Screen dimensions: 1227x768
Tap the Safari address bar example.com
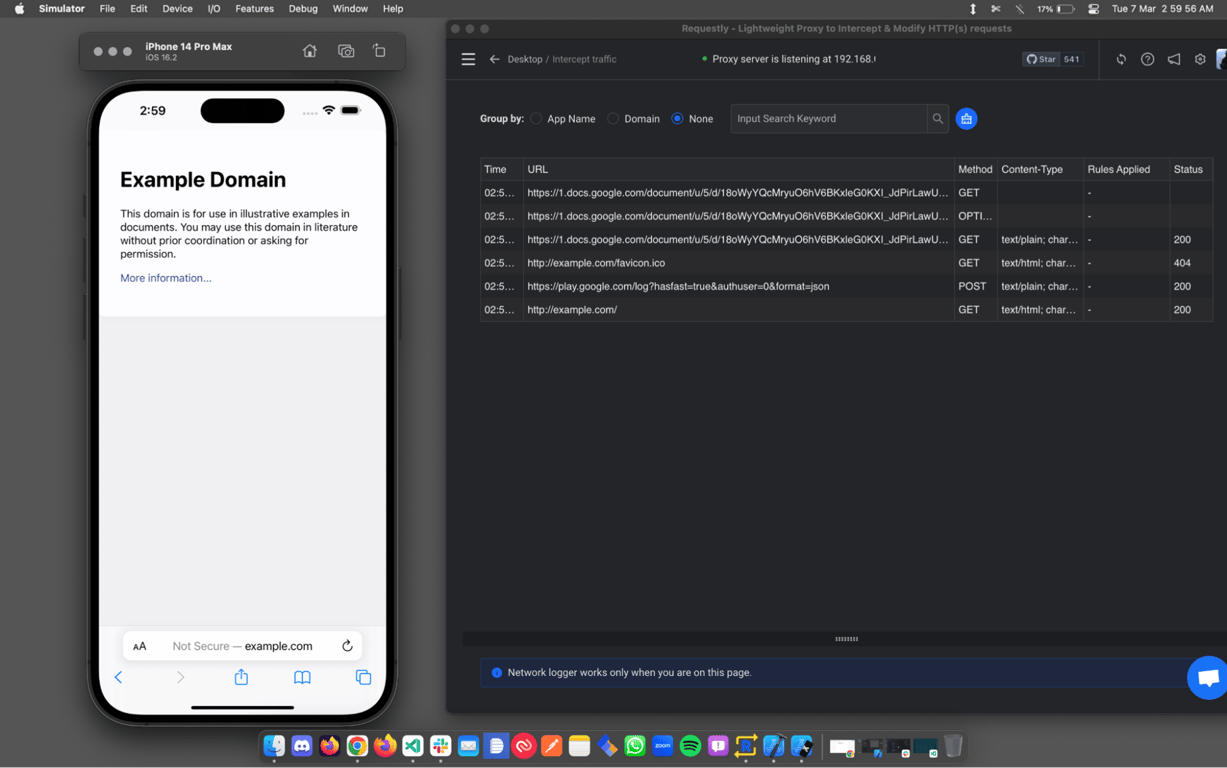pyautogui.click(x=242, y=646)
